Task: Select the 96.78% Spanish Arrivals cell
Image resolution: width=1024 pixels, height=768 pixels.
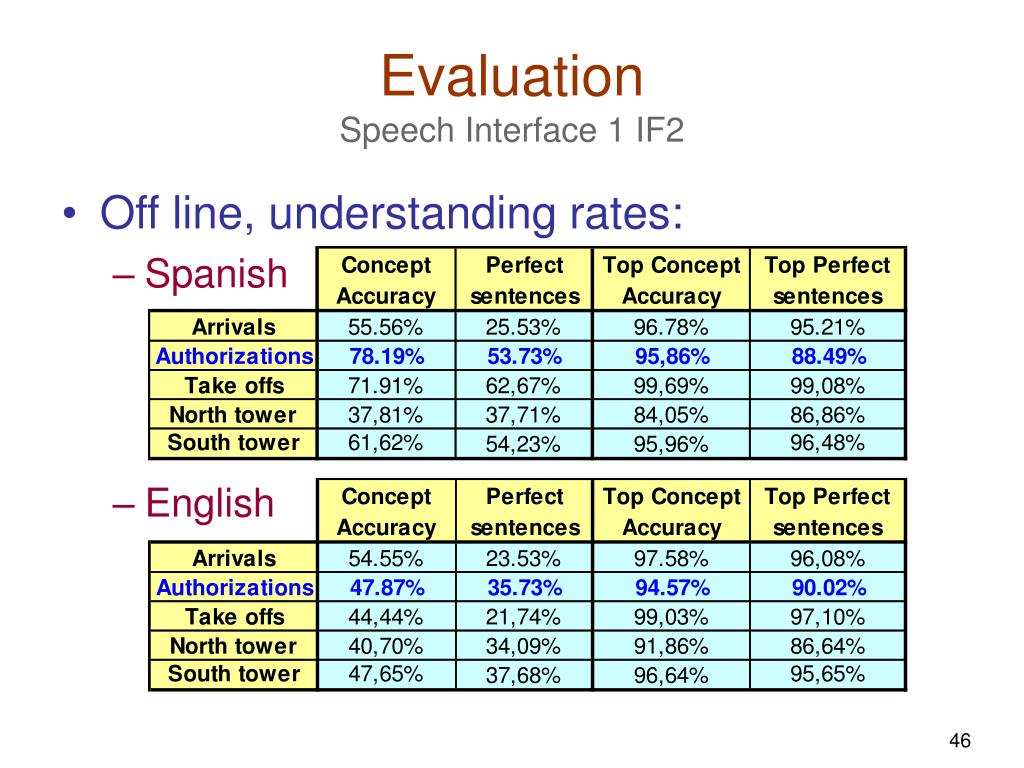Action: click(671, 327)
